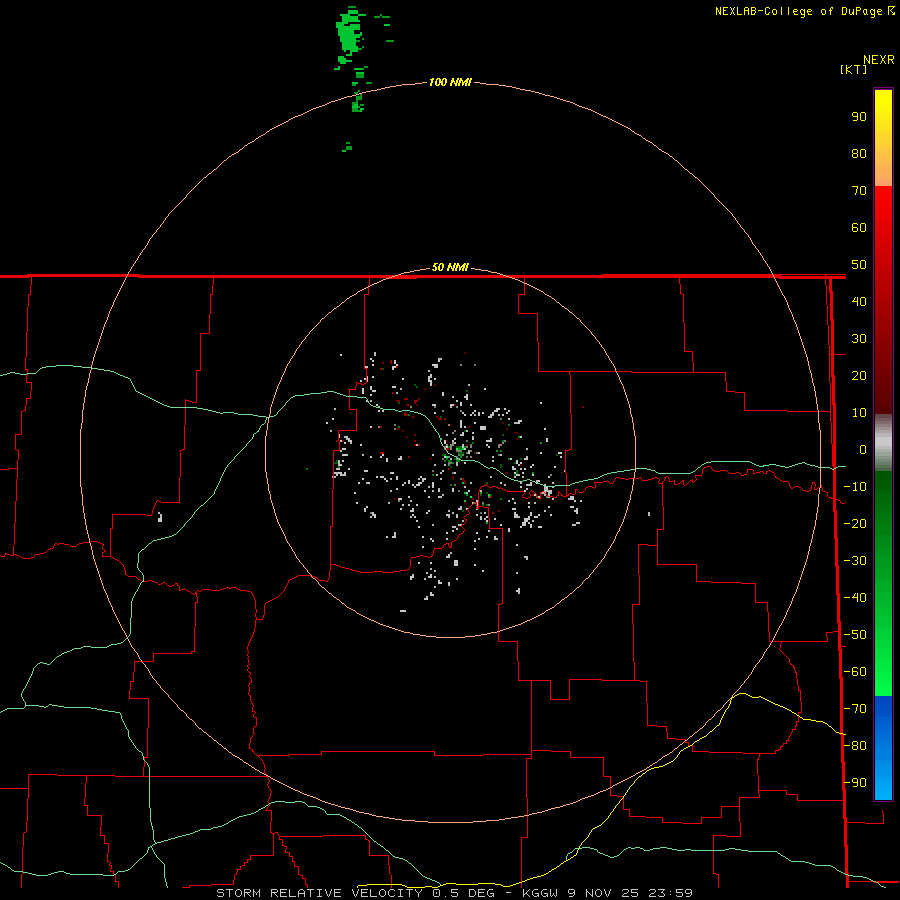
Task: Pick the blue bottom segment of the color bar
Action: tap(883, 748)
